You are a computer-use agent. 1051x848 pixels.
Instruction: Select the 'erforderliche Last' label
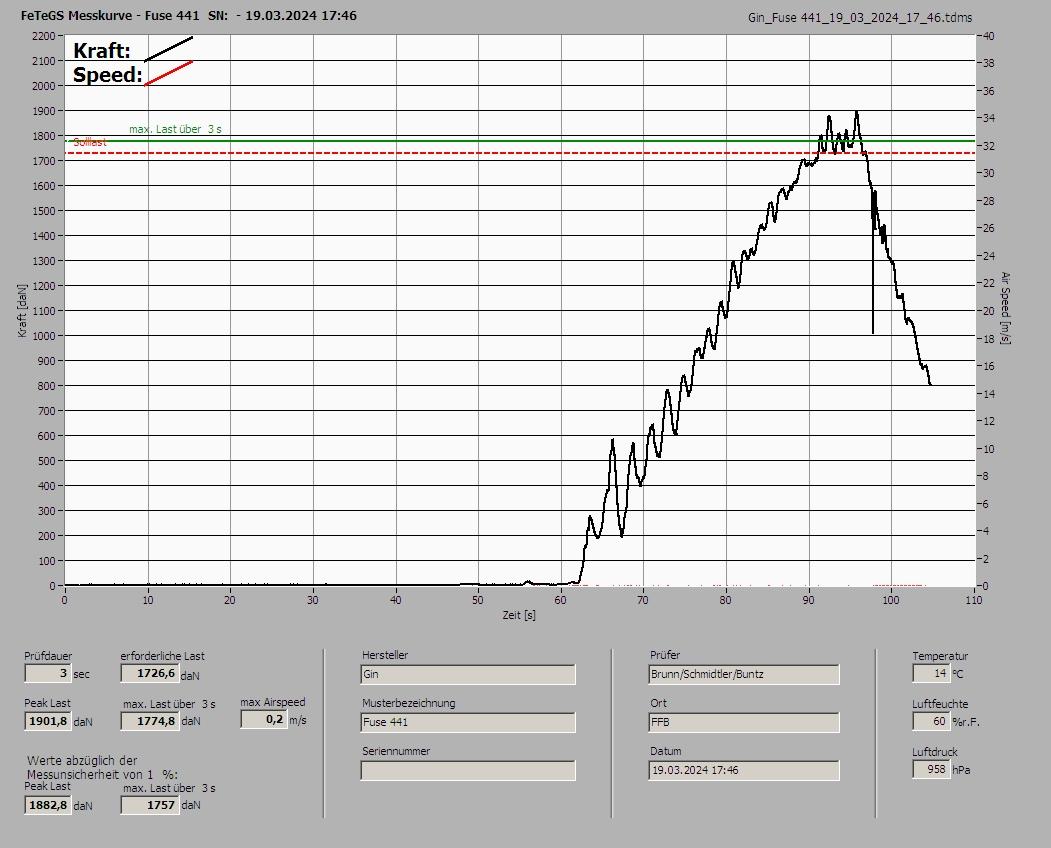pyautogui.click(x=163, y=656)
